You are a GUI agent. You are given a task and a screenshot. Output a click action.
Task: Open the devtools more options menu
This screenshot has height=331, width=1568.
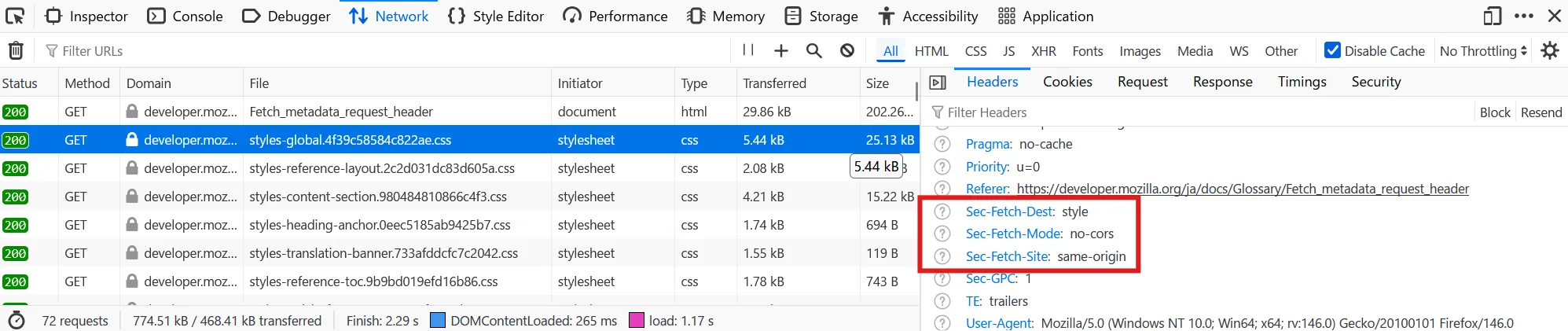click(1524, 16)
